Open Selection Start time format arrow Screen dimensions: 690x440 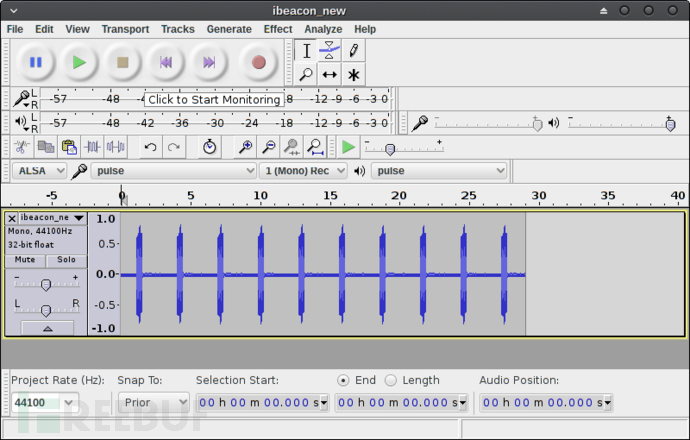[x=324, y=403]
